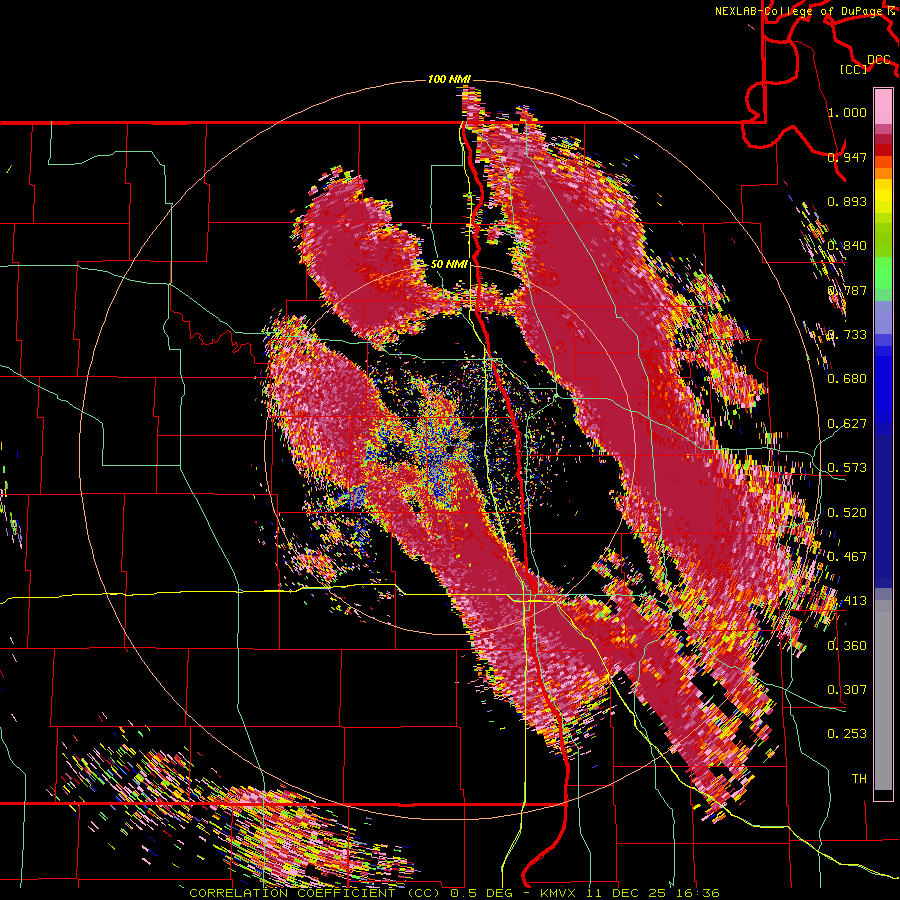900x900 pixels.
Task: Click the 0.467 value on the color scale
Action: tap(847, 557)
